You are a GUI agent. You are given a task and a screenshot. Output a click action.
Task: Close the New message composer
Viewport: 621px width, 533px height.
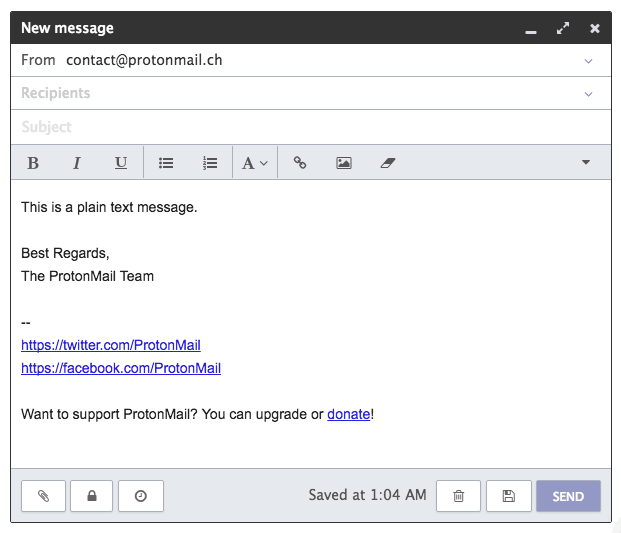pos(594,28)
